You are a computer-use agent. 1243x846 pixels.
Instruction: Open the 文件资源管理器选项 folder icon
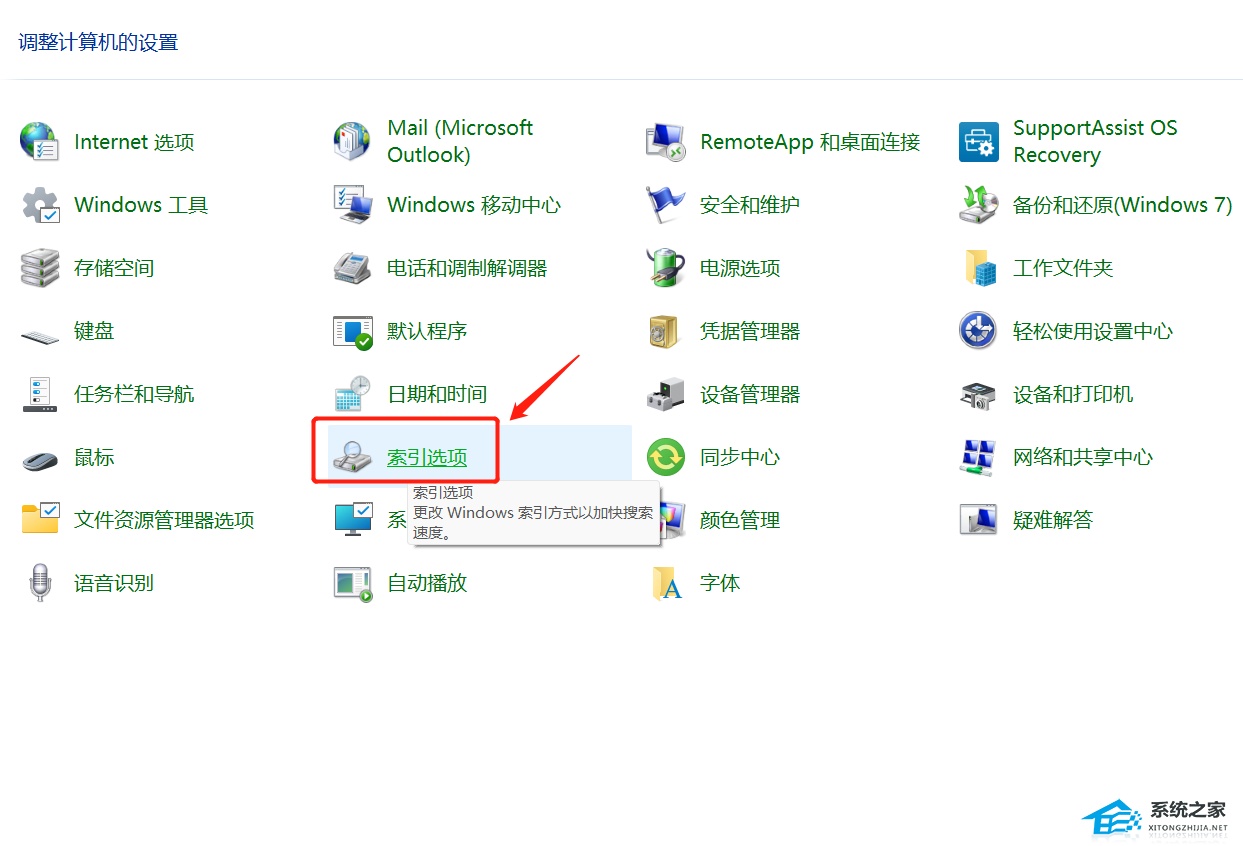(40, 520)
